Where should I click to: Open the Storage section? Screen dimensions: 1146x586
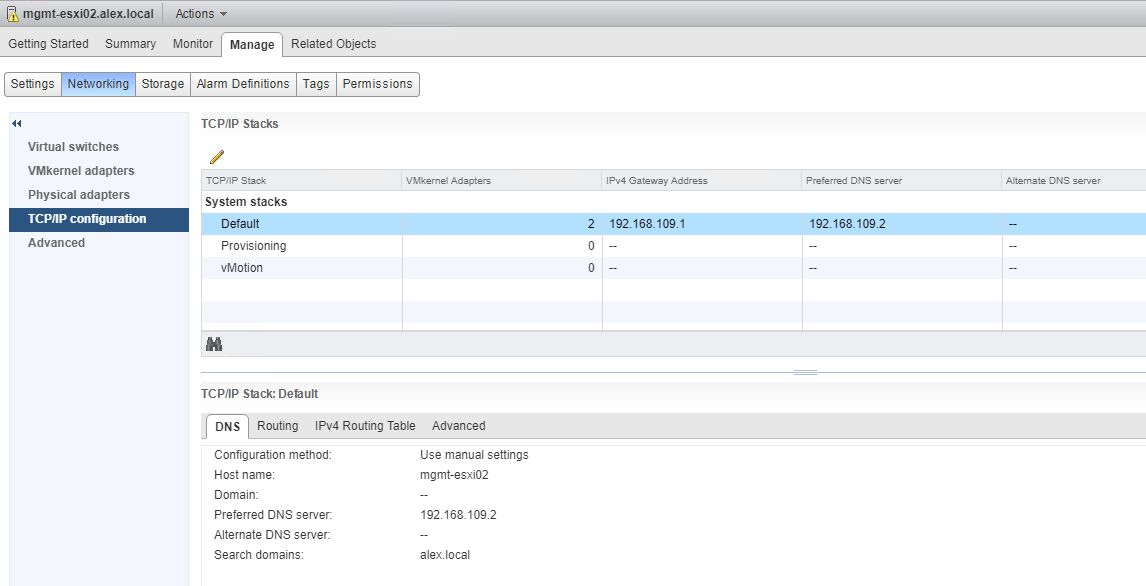tap(162, 84)
